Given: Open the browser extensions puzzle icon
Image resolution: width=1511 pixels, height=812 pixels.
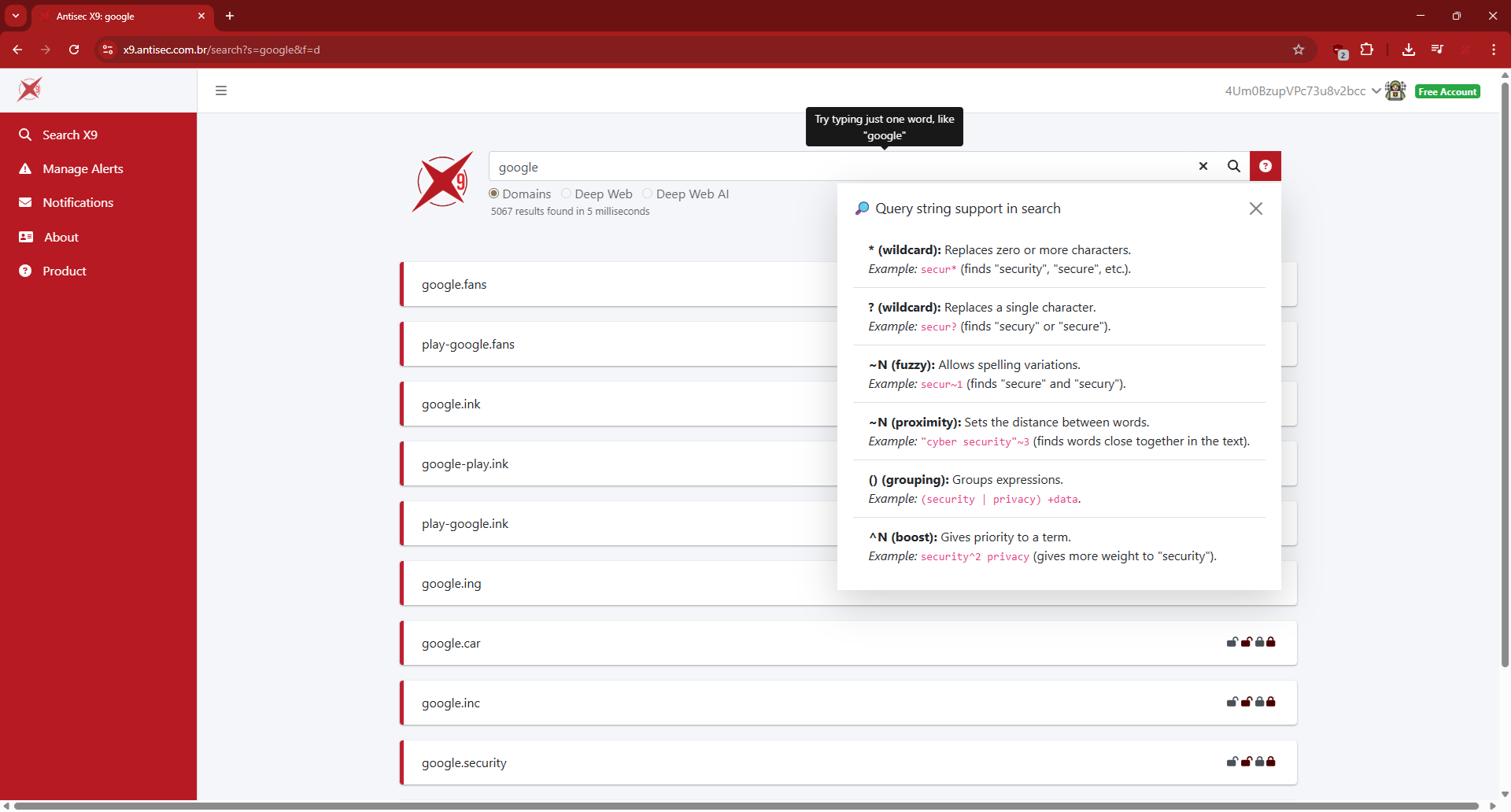Looking at the screenshot, I should 1367,50.
